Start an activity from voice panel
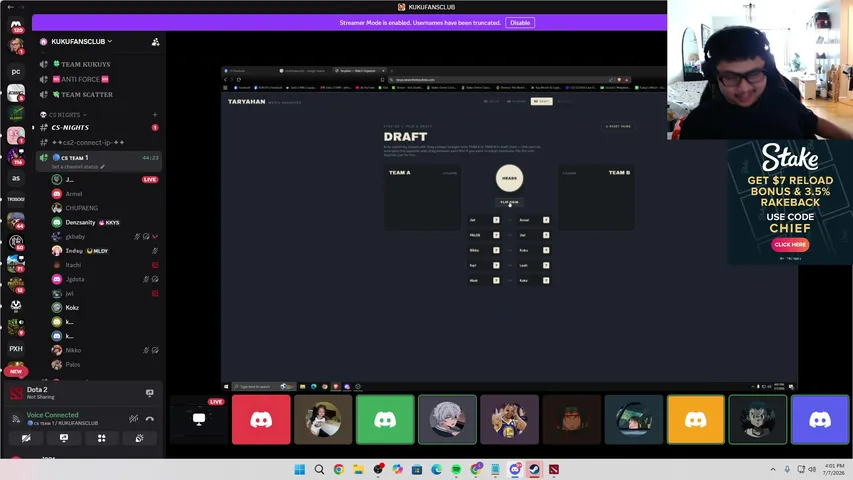The image size is (853, 480). (x=102, y=438)
